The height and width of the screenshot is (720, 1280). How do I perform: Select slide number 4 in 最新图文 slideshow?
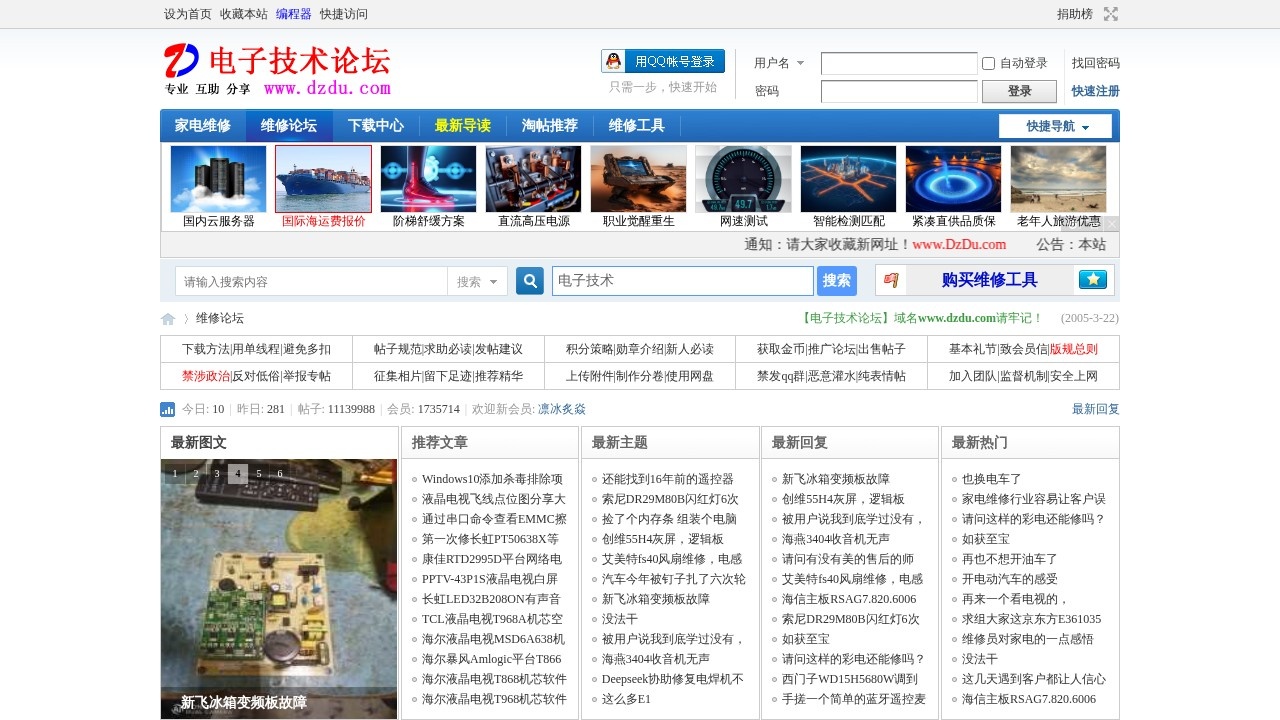pyautogui.click(x=238, y=474)
